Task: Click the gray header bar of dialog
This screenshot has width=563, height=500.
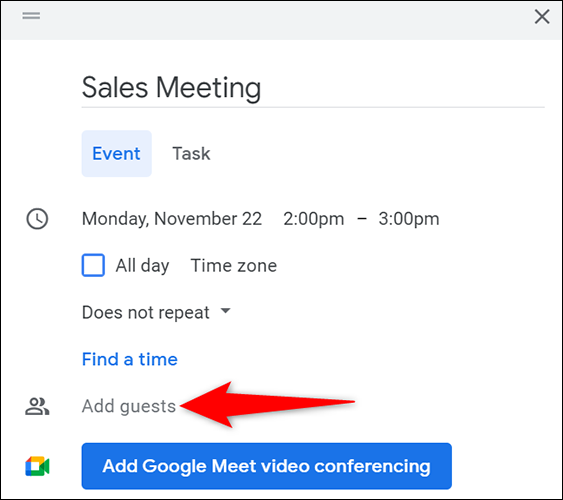Action: (x=282, y=20)
